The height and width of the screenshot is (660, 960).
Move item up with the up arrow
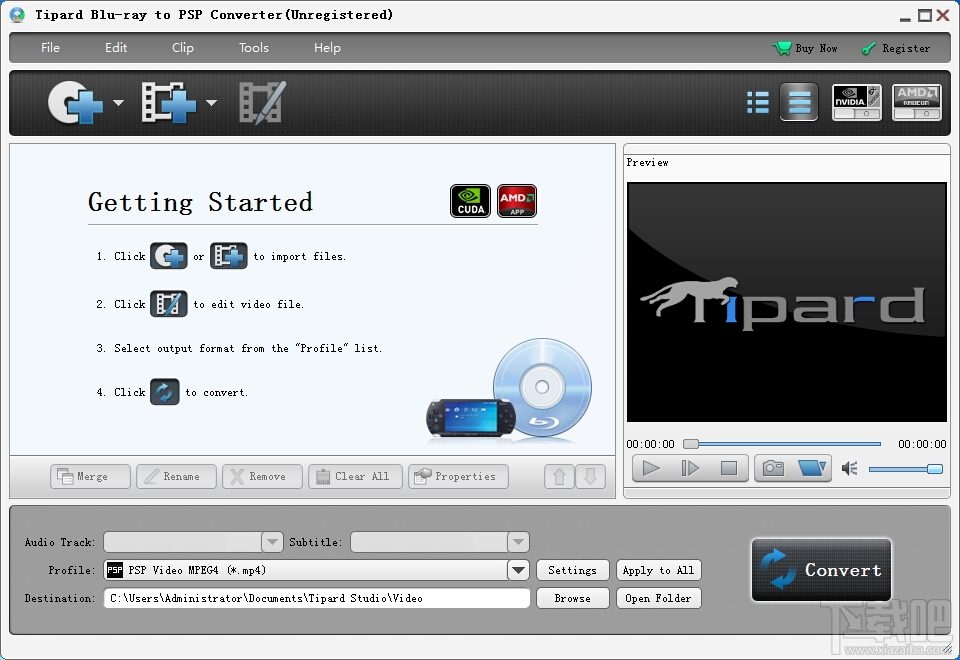[x=559, y=476]
